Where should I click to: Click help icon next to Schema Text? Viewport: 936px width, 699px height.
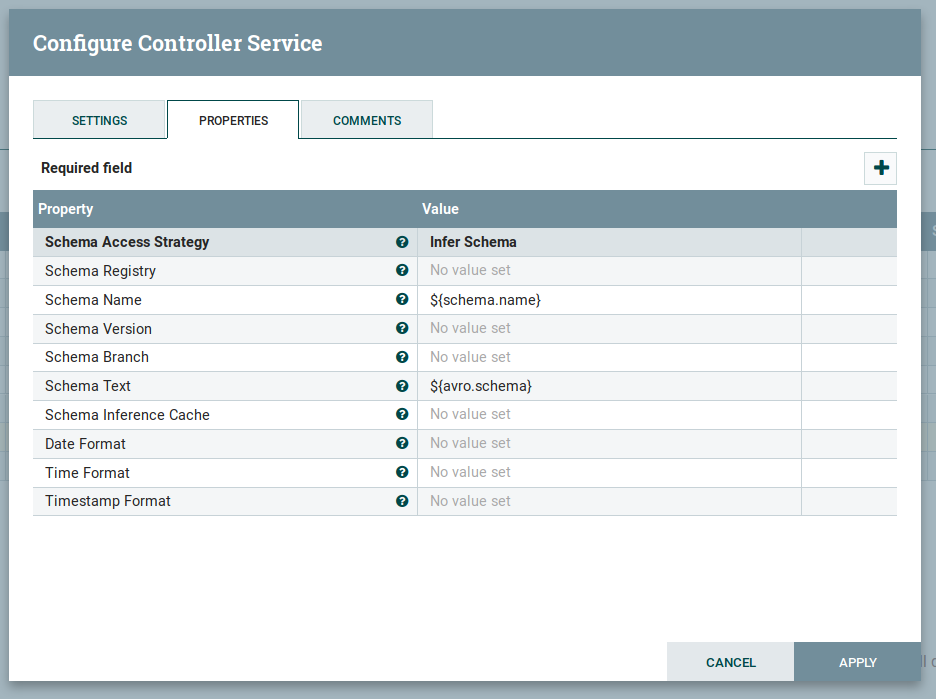tap(402, 386)
